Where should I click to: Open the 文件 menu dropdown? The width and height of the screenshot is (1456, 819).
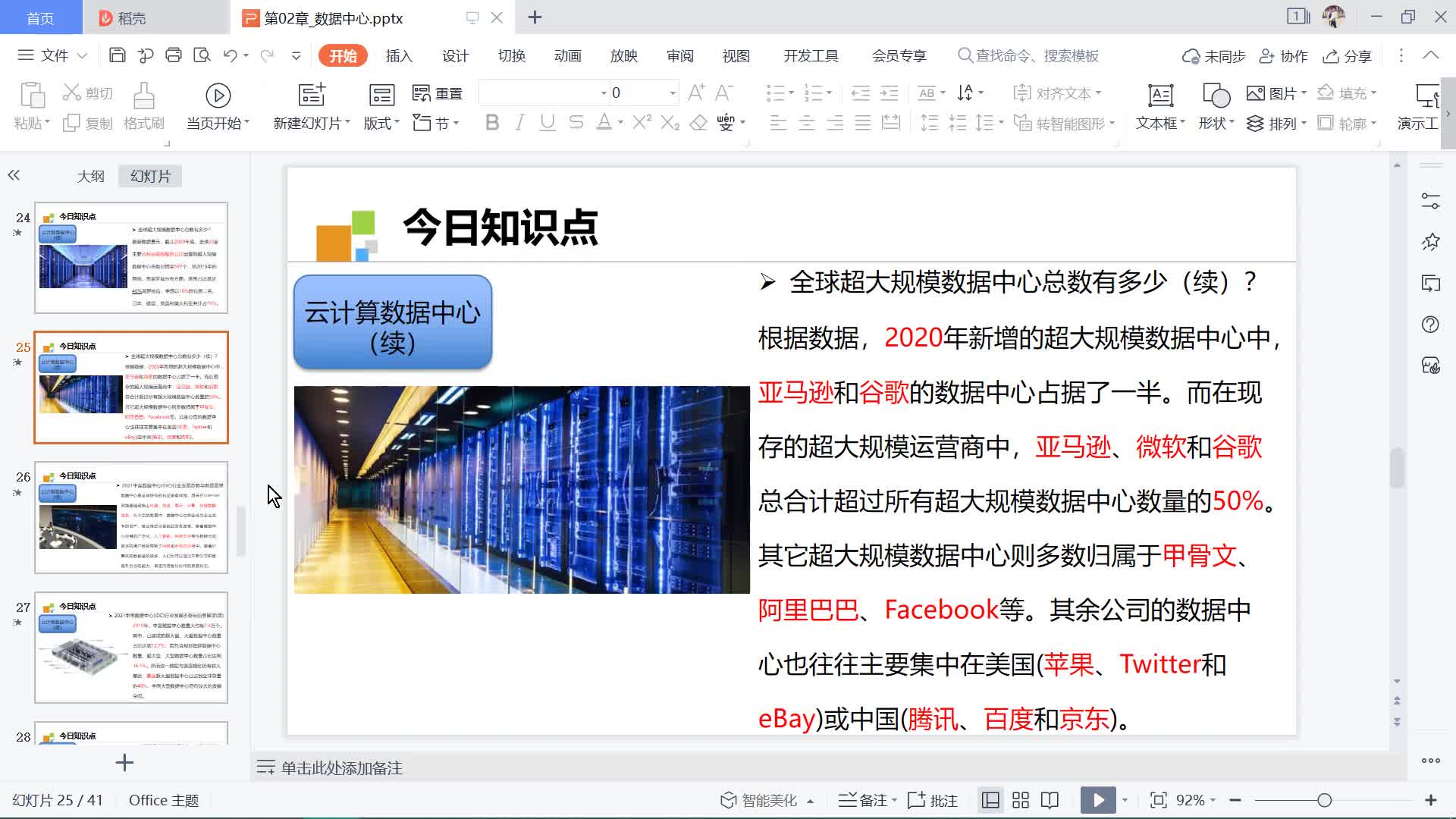tap(53, 55)
